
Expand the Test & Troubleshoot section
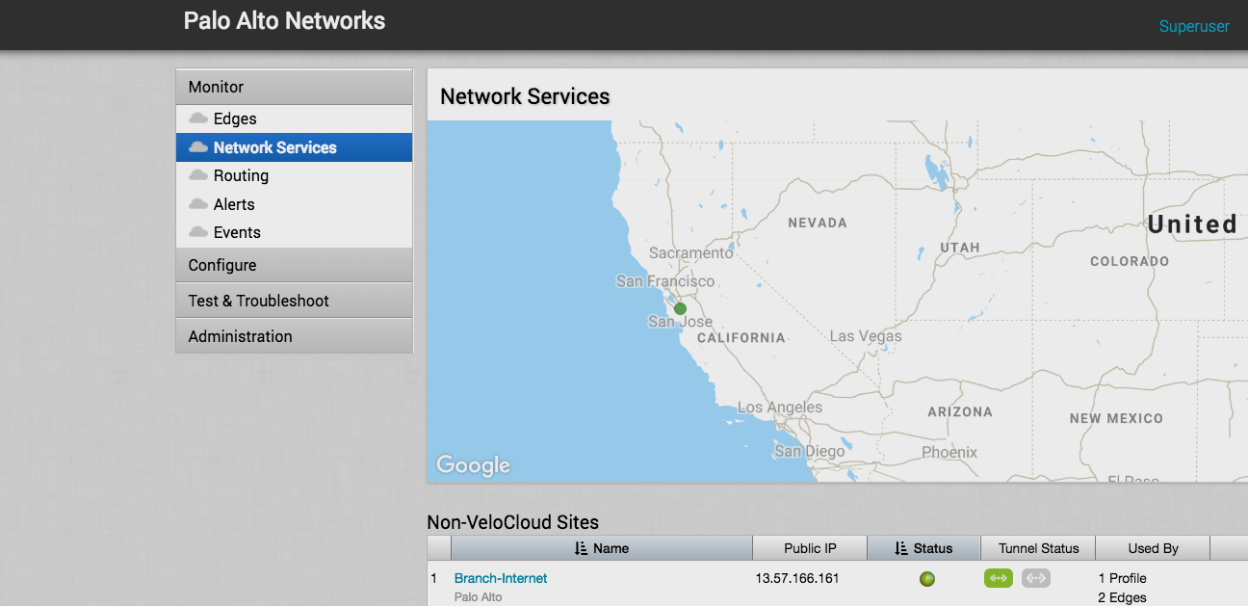click(294, 301)
